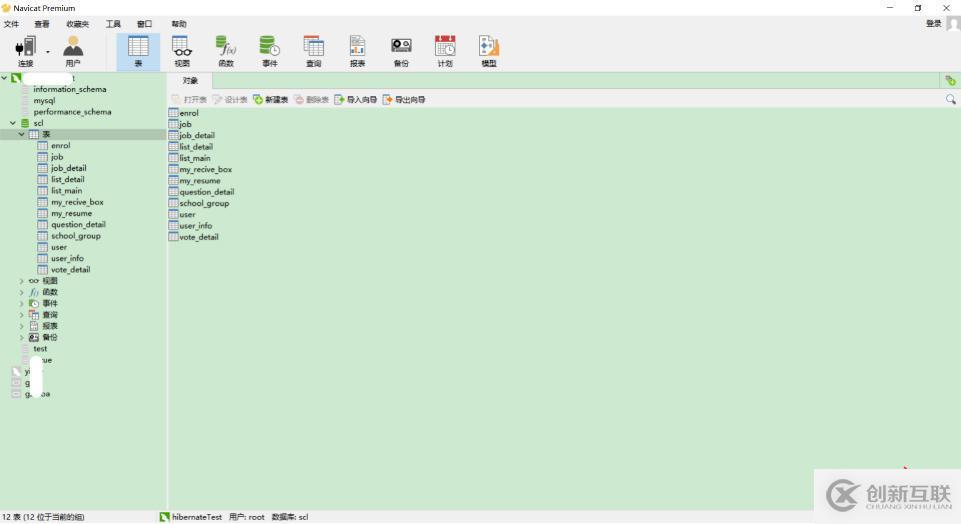Image resolution: width=961 pixels, height=524 pixels.
Task: Open the 模型 model toolbar icon
Action: pyautogui.click(x=489, y=51)
